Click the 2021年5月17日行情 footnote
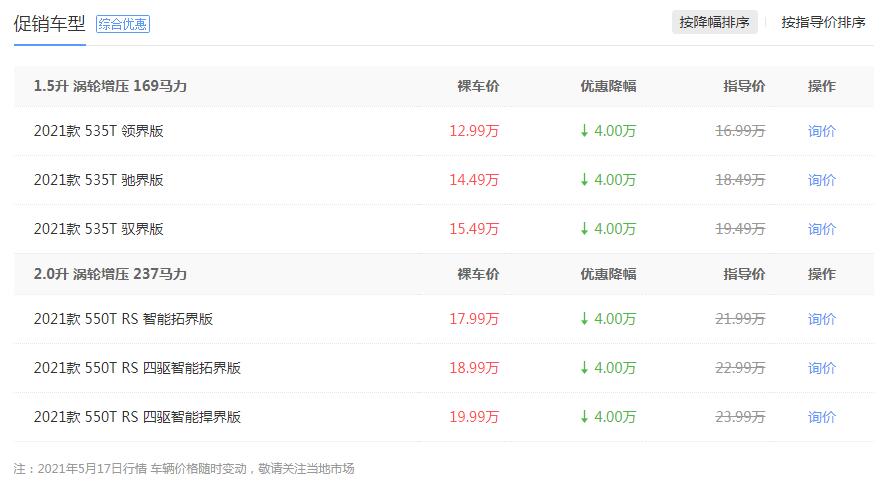Screen dimensions: 888x488 (184, 469)
